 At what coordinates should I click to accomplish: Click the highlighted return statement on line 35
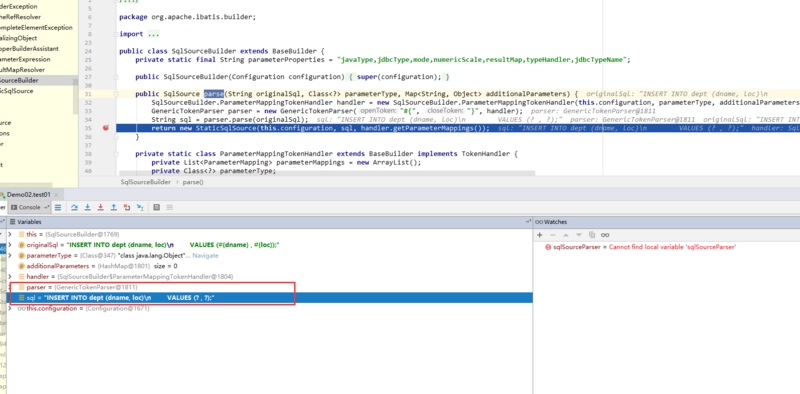pos(320,128)
